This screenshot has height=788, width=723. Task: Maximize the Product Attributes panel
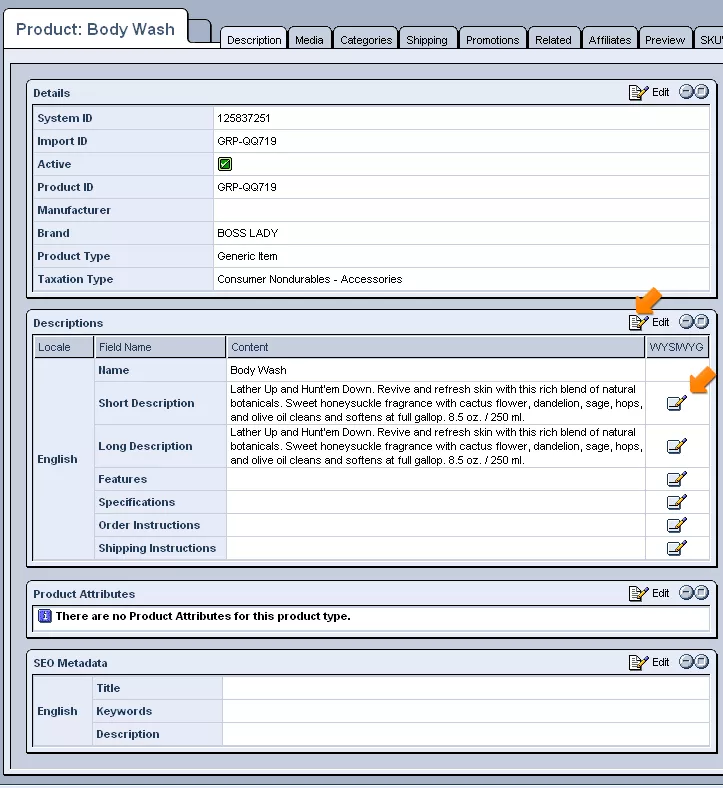[701, 593]
